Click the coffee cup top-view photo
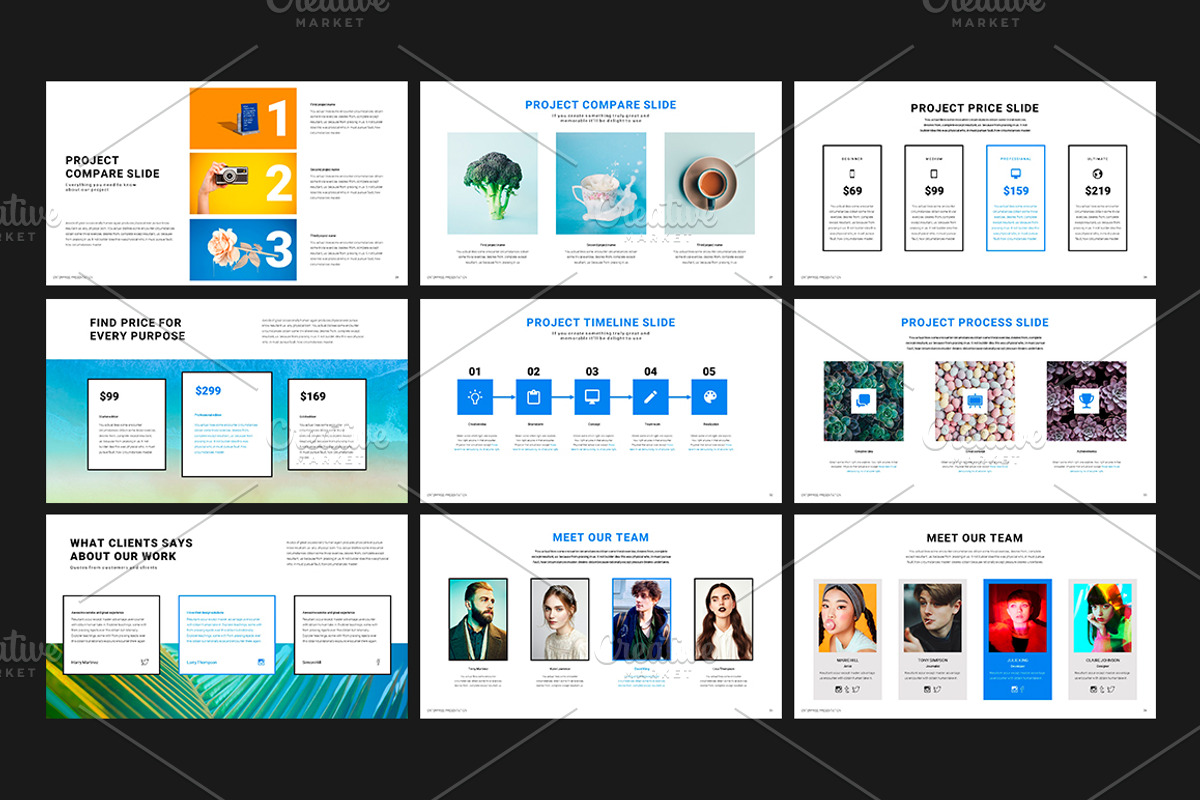Viewport: 1200px width, 800px height. pyautogui.click(x=709, y=184)
